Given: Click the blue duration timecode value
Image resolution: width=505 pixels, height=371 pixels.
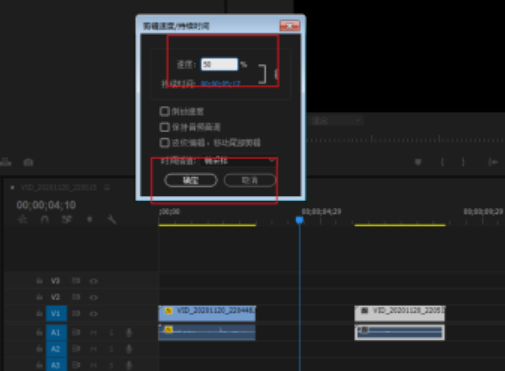Looking at the screenshot, I should point(220,83).
